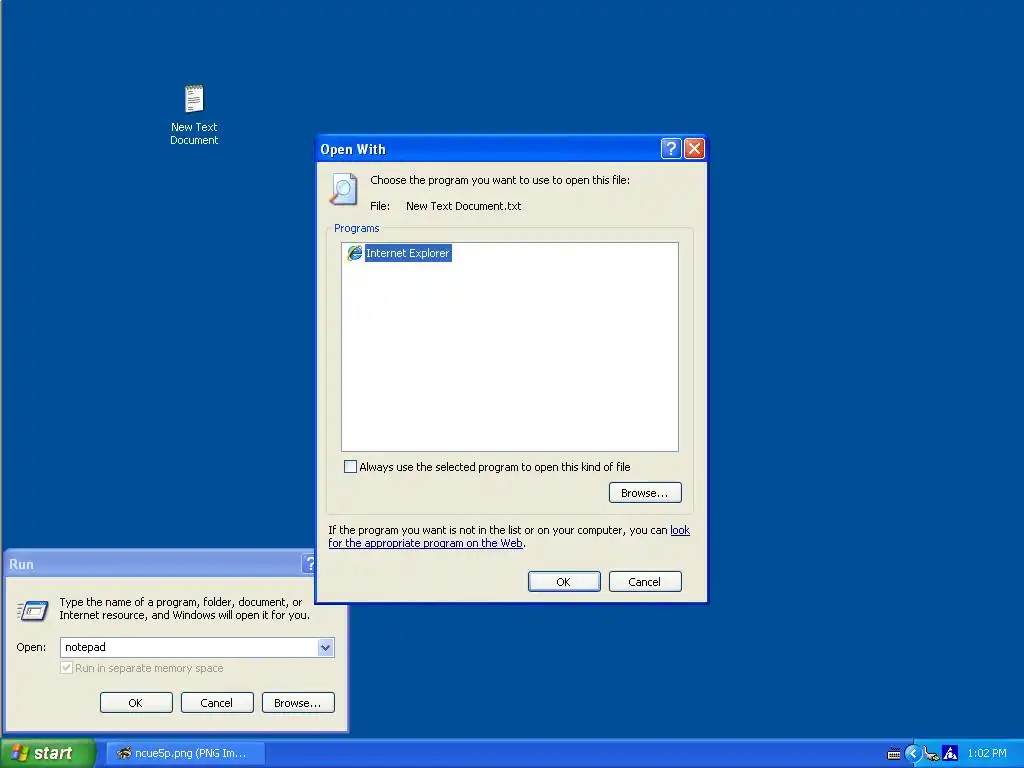Screen dimensions: 1024x768
Task: Cancel the Open With dialog
Action: 645,581
